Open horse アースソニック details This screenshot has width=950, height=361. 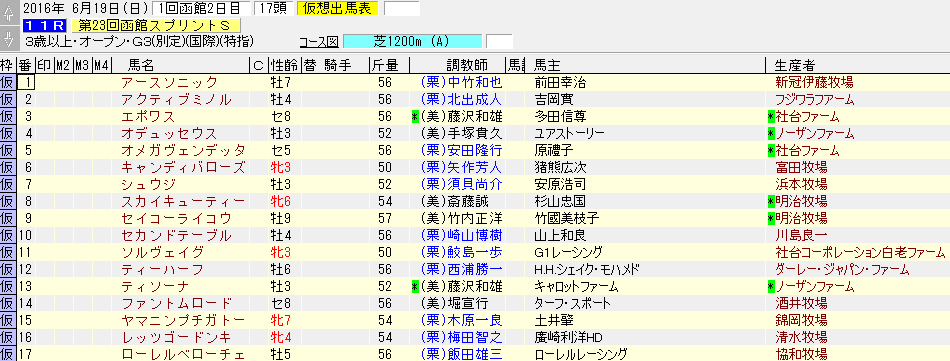pos(169,82)
